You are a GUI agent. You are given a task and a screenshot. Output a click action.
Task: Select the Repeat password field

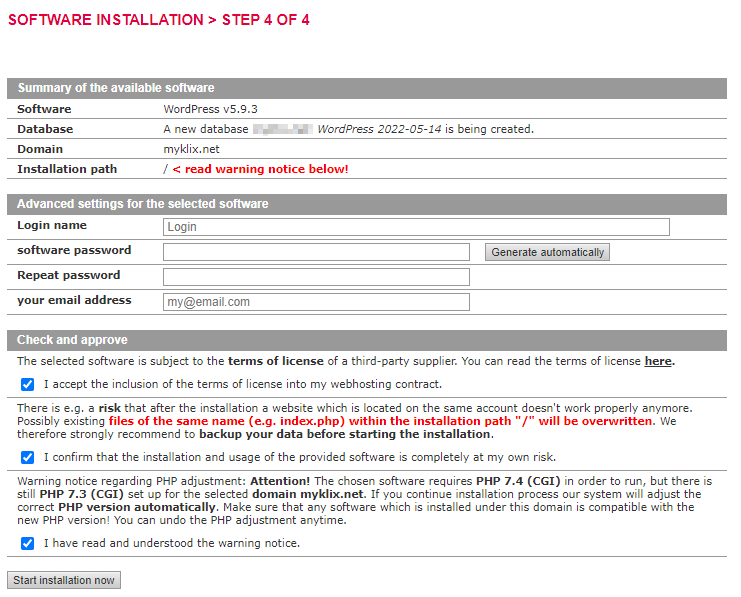316,277
